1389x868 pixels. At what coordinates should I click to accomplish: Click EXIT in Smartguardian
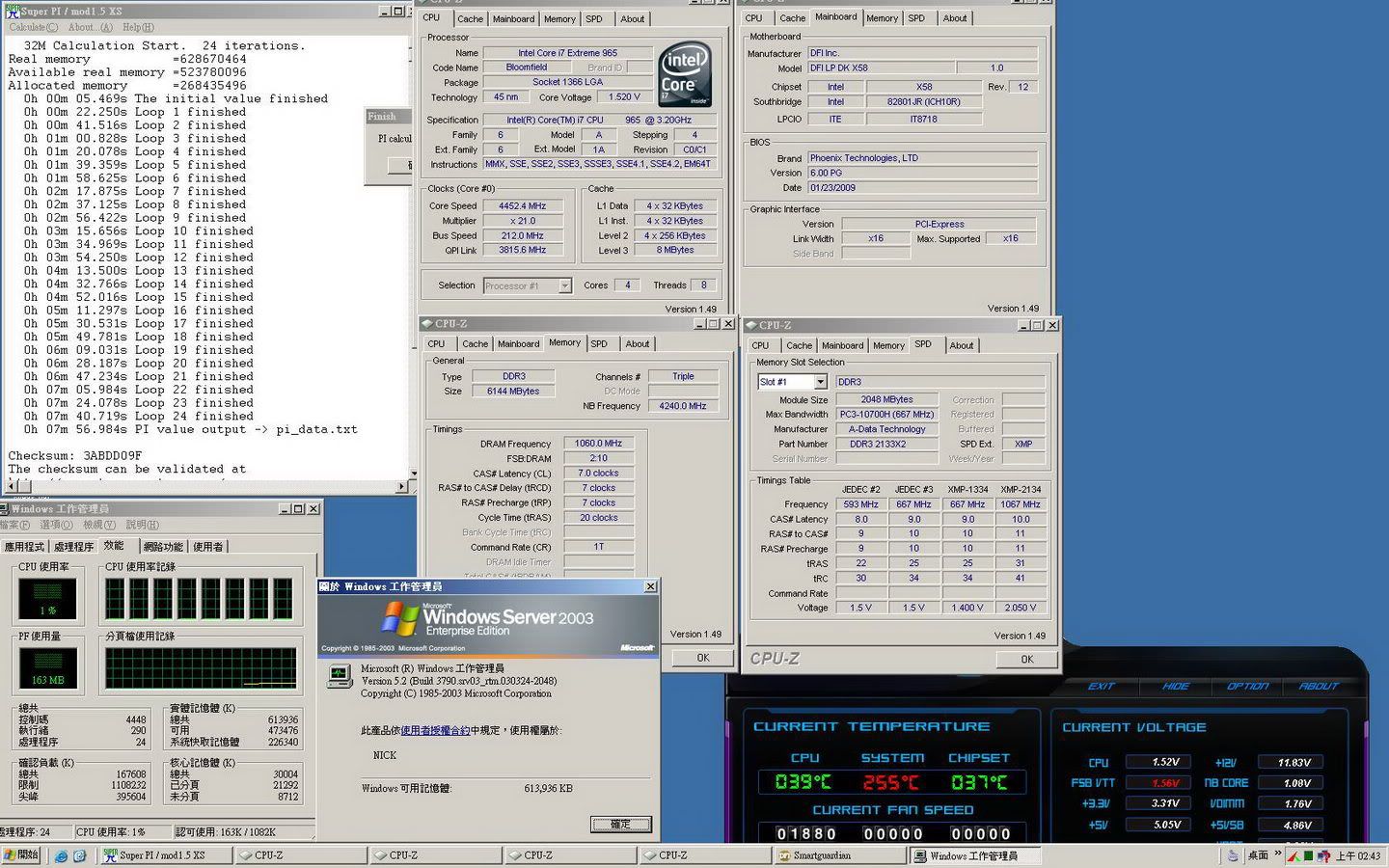tap(1101, 687)
